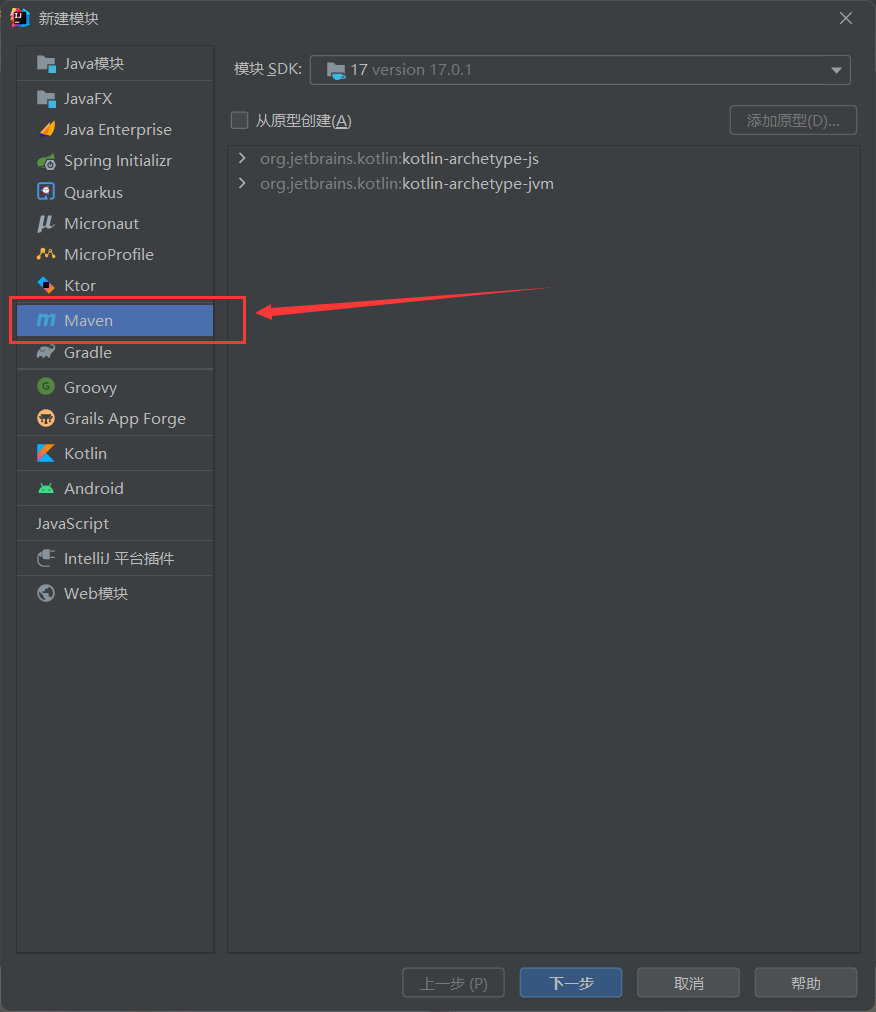Click the Web模块 globe icon

pos(46,592)
